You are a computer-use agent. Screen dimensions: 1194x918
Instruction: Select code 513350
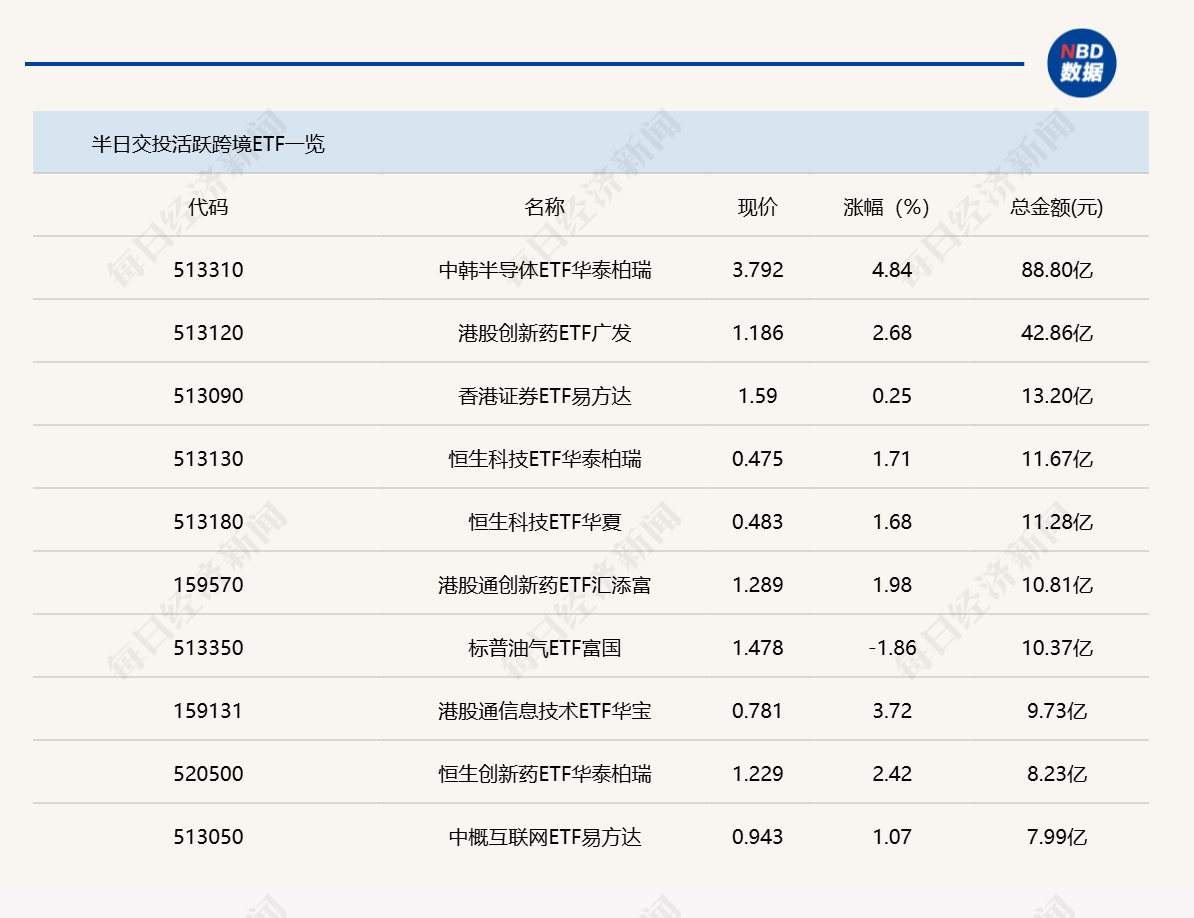[209, 649]
